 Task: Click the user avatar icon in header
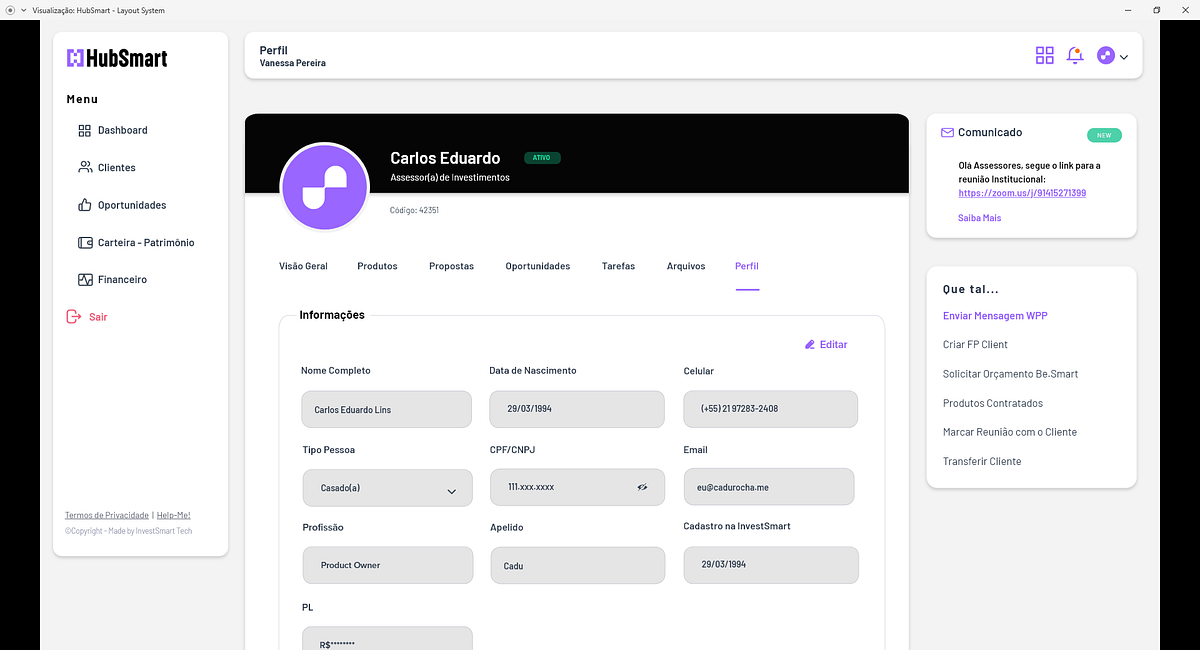(1106, 56)
